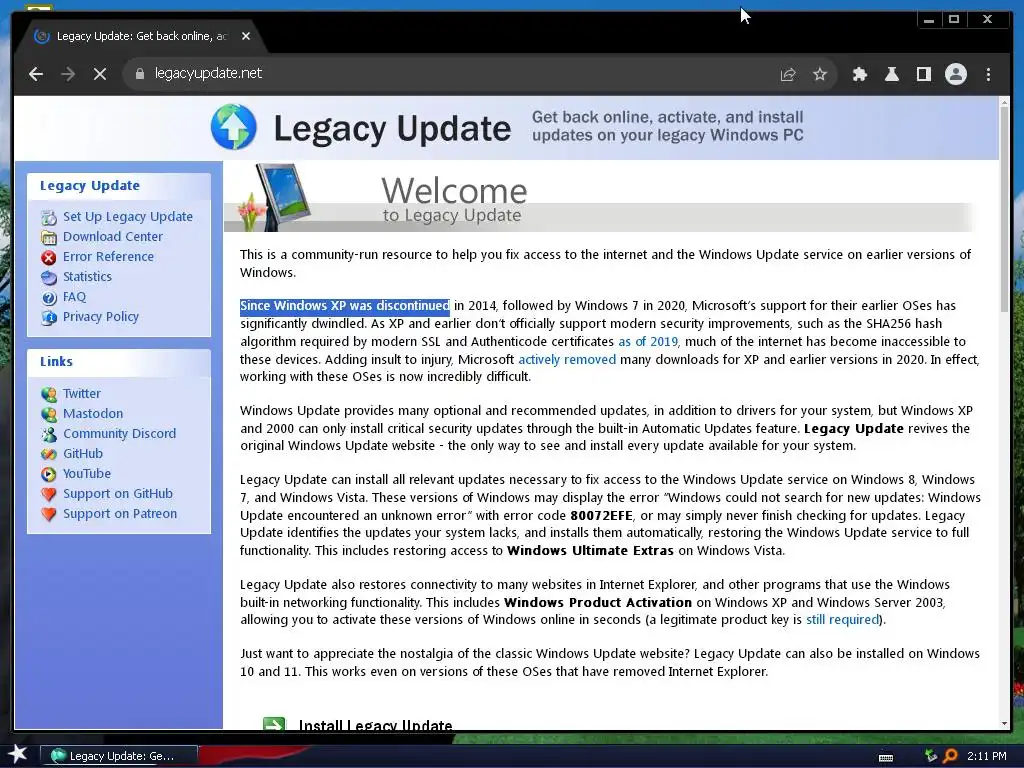Click the Legacy Update site title heading
This screenshot has height=768, width=1024.
(x=392, y=128)
